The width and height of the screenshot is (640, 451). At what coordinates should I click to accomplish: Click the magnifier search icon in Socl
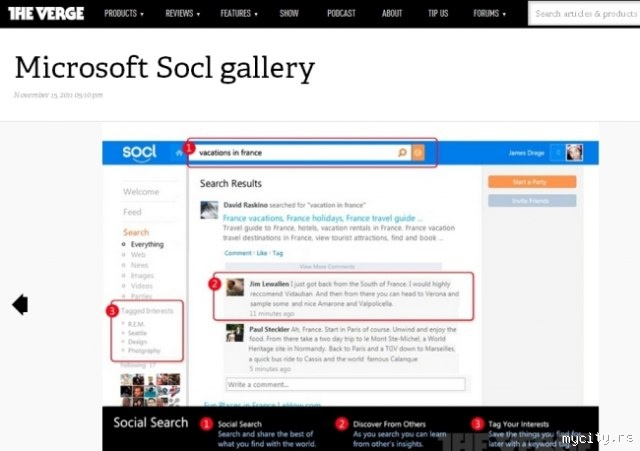402,153
